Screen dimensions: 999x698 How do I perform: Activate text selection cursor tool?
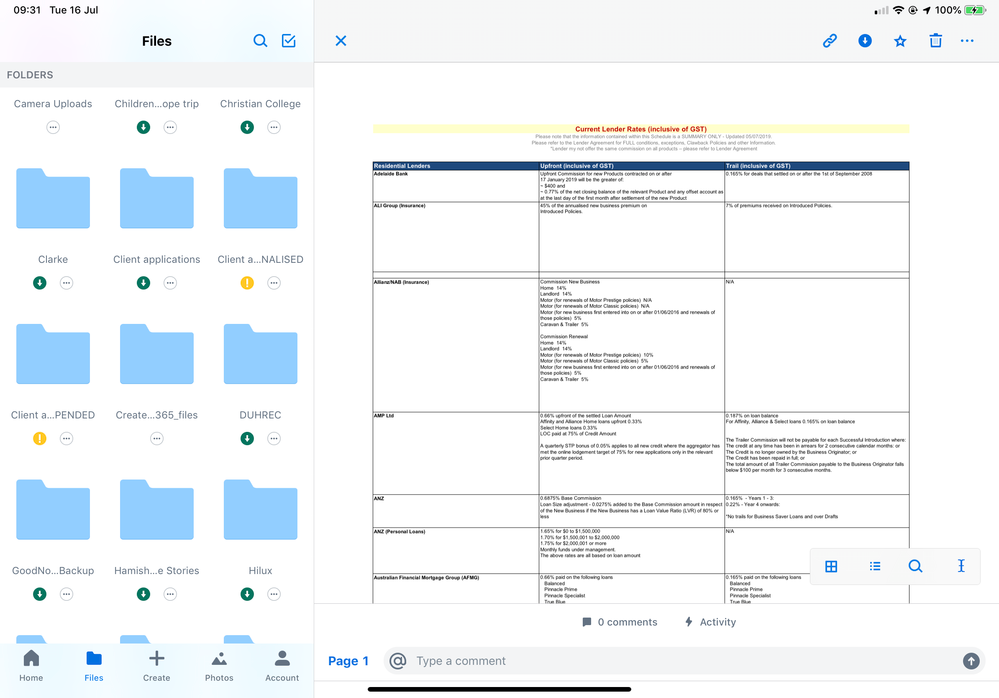coord(961,566)
